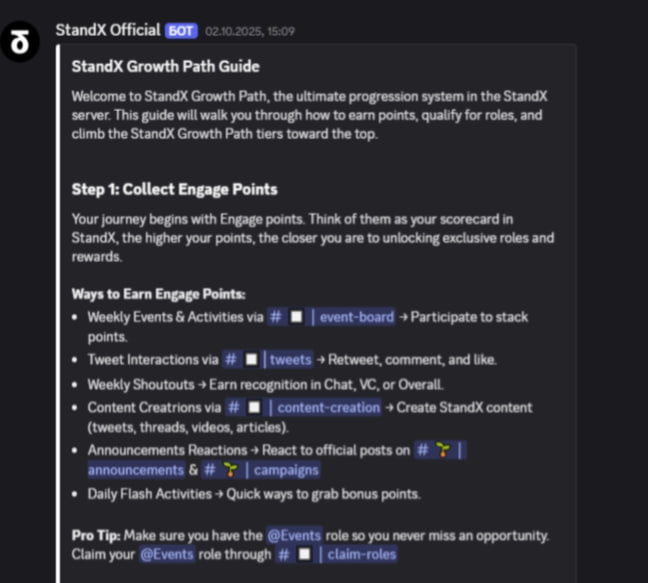
Task: Click the hash icon before event-board
Action: click(x=276, y=317)
